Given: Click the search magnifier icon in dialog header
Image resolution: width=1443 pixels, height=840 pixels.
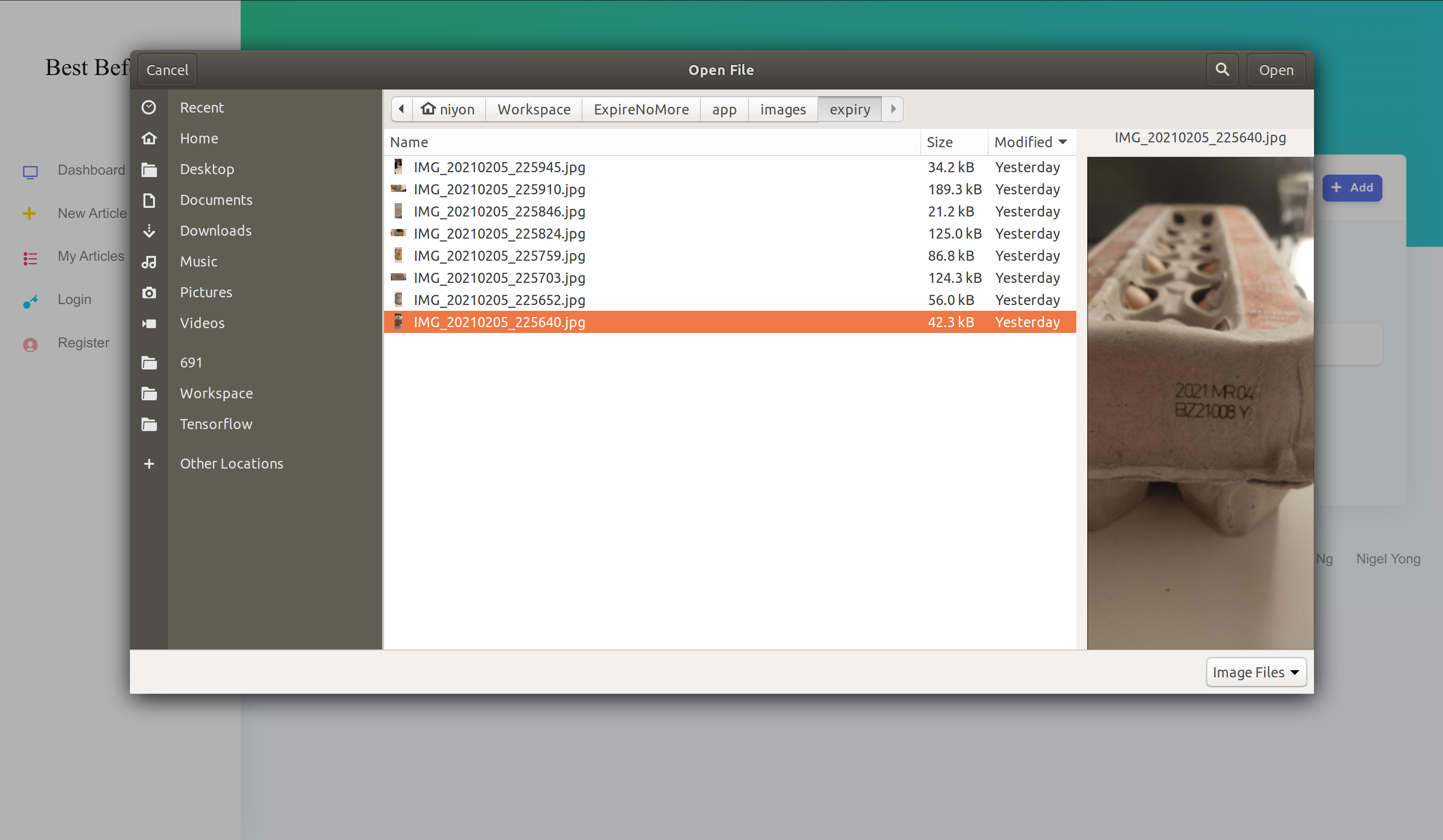Looking at the screenshot, I should (1222, 70).
